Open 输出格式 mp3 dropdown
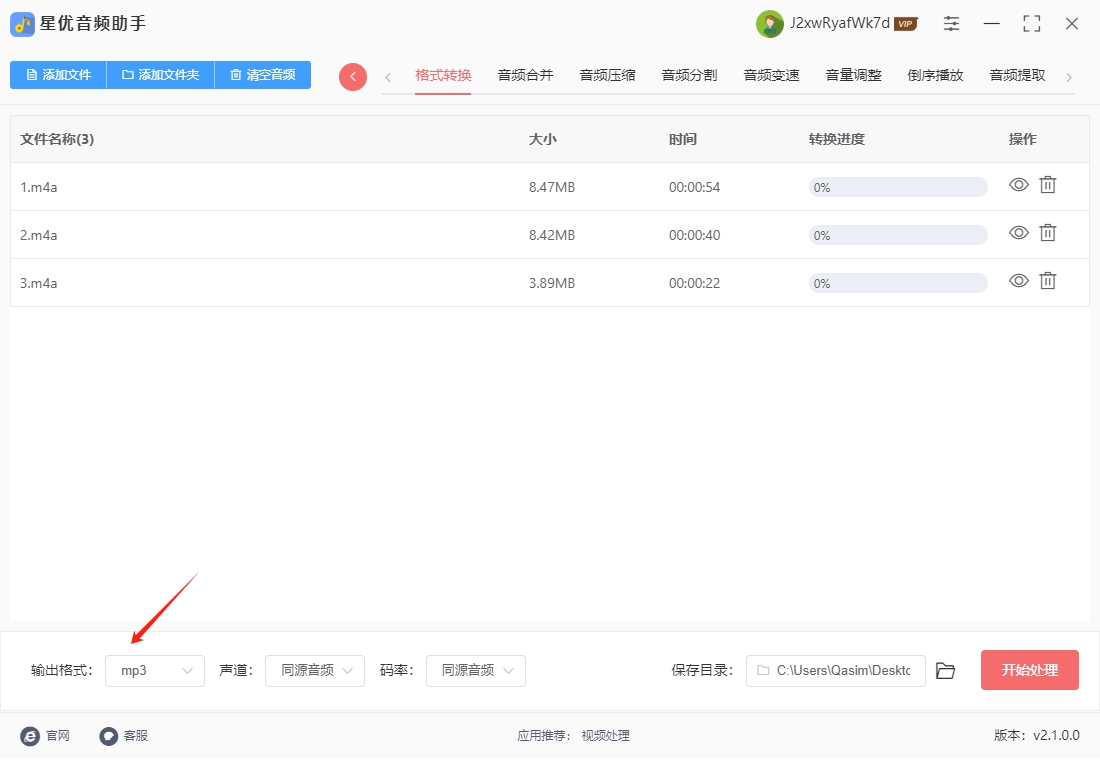The height and width of the screenshot is (760, 1100). [x=155, y=671]
